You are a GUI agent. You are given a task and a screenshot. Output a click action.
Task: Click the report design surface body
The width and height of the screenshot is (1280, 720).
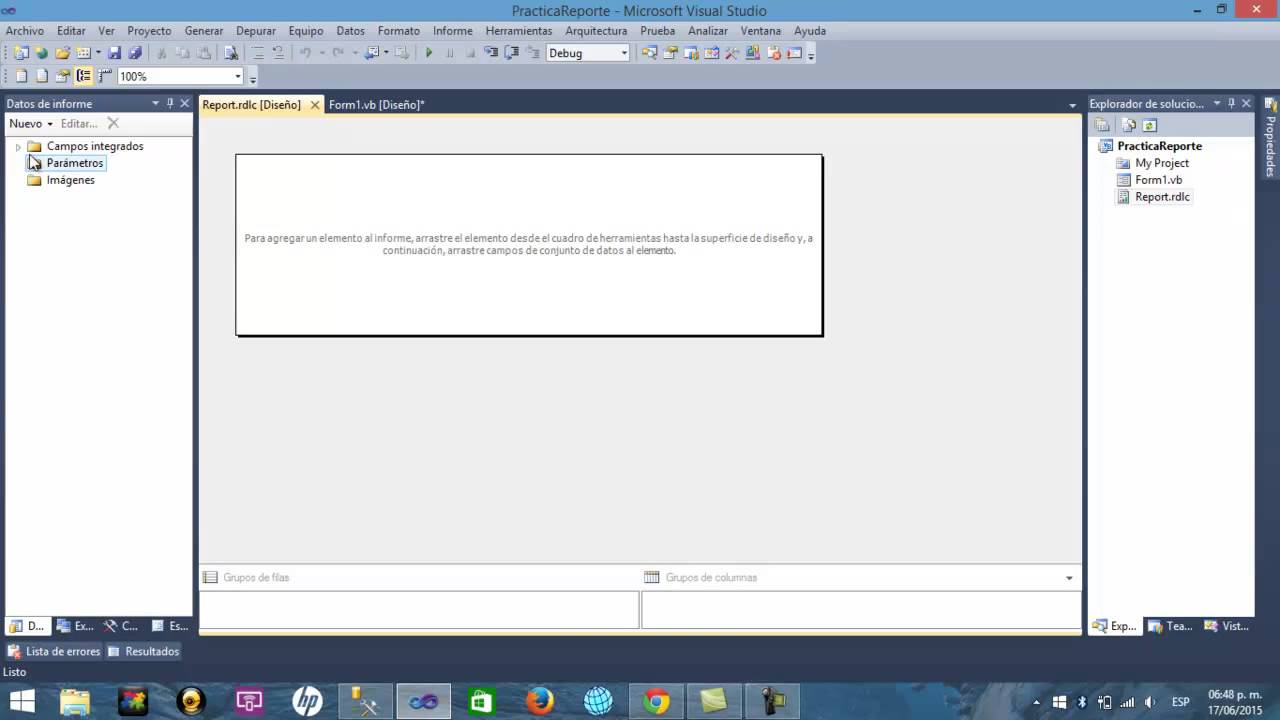click(529, 245)
